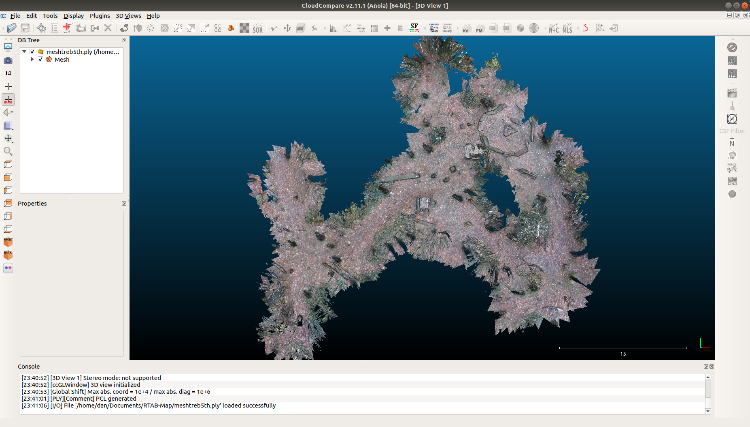Viewport: 750px width, 427px height.
Task: Expand the Mesh tree node
Action: click(32, 60)
